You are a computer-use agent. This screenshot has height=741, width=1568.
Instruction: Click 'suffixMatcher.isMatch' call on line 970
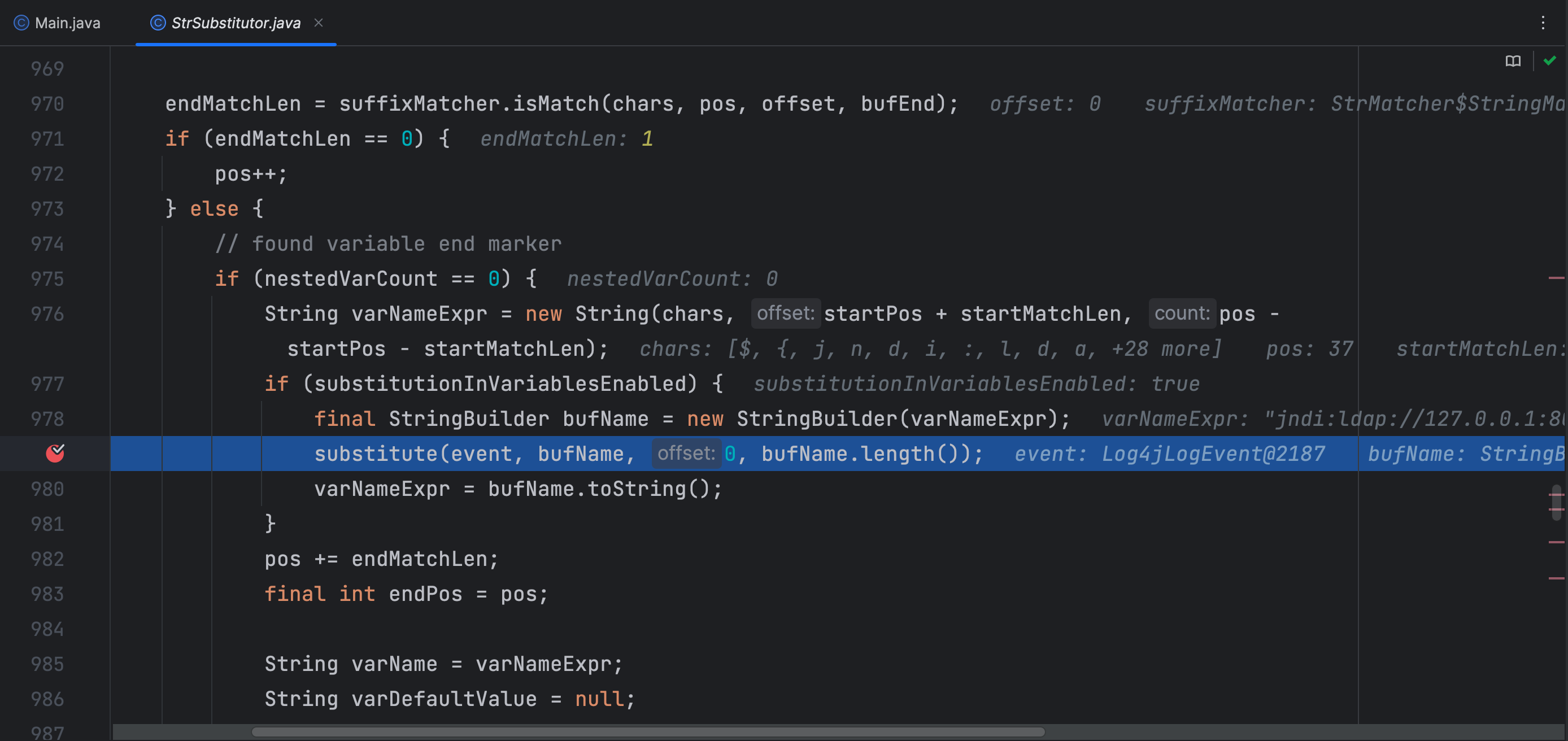point(469,103)
